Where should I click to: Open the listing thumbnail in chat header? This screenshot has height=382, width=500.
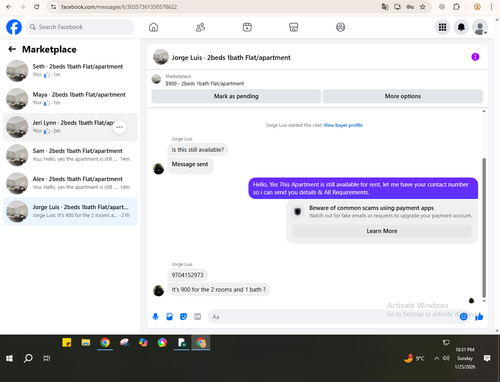click(x=161, y=57)
